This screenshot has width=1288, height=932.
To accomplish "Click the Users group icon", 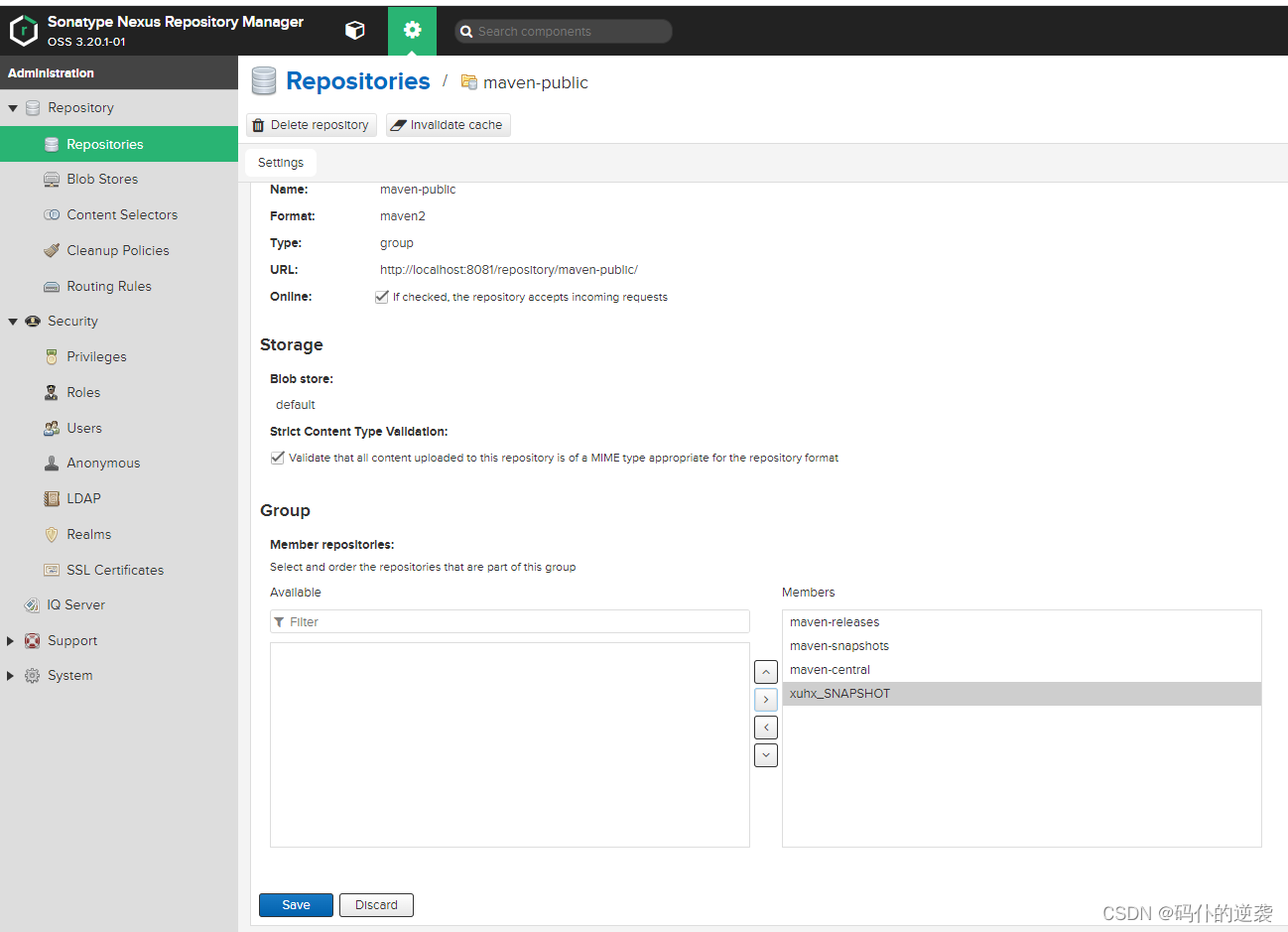I will click(52, 429).
